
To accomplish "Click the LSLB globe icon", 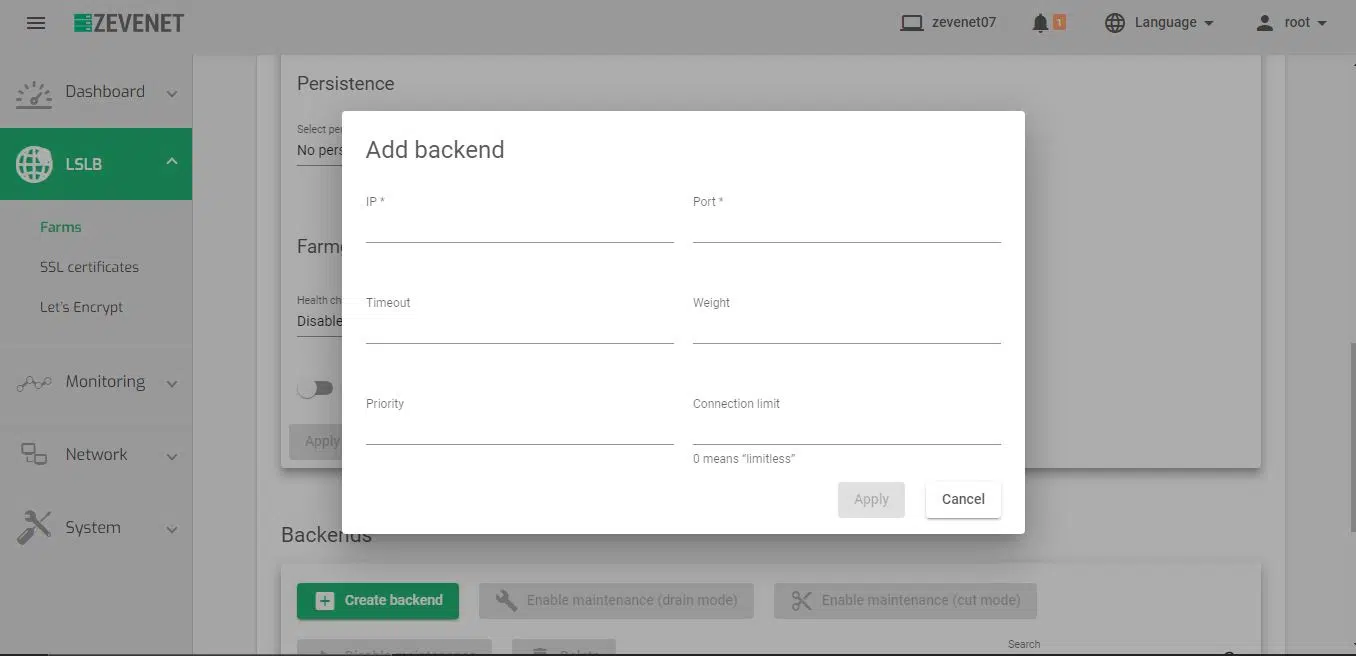I will coord(34,164).
